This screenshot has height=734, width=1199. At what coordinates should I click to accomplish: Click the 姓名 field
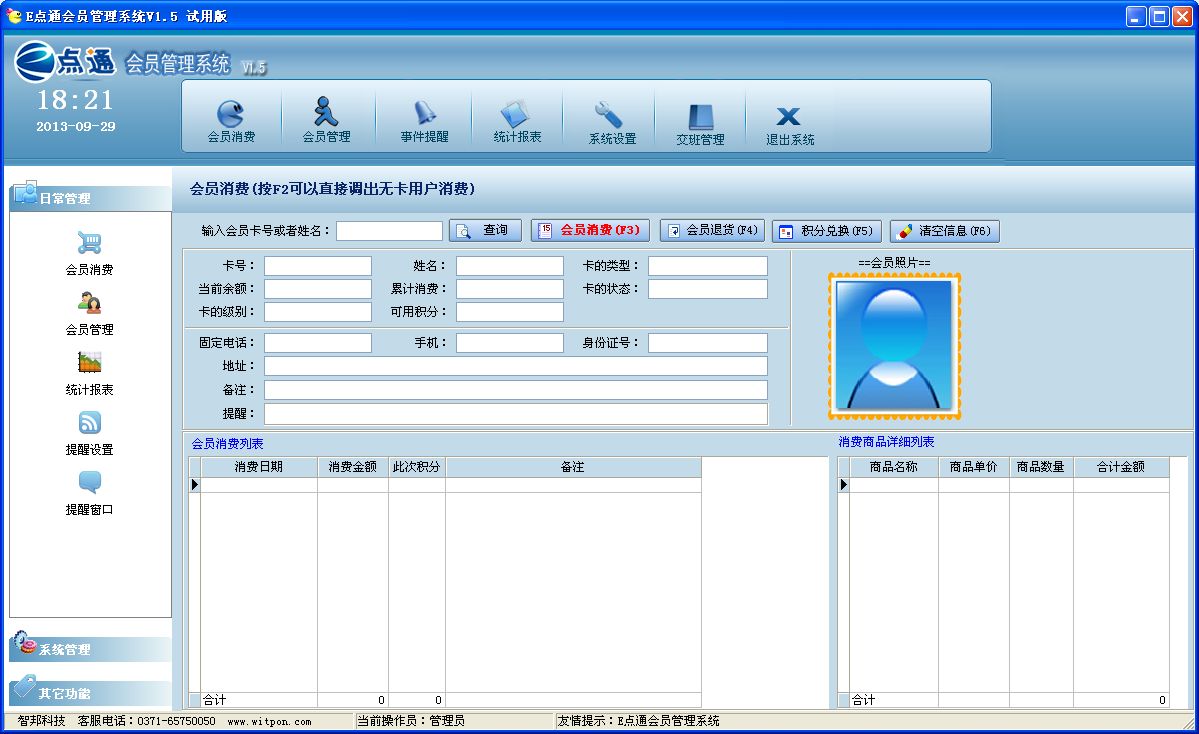click(x=510, y=265)
